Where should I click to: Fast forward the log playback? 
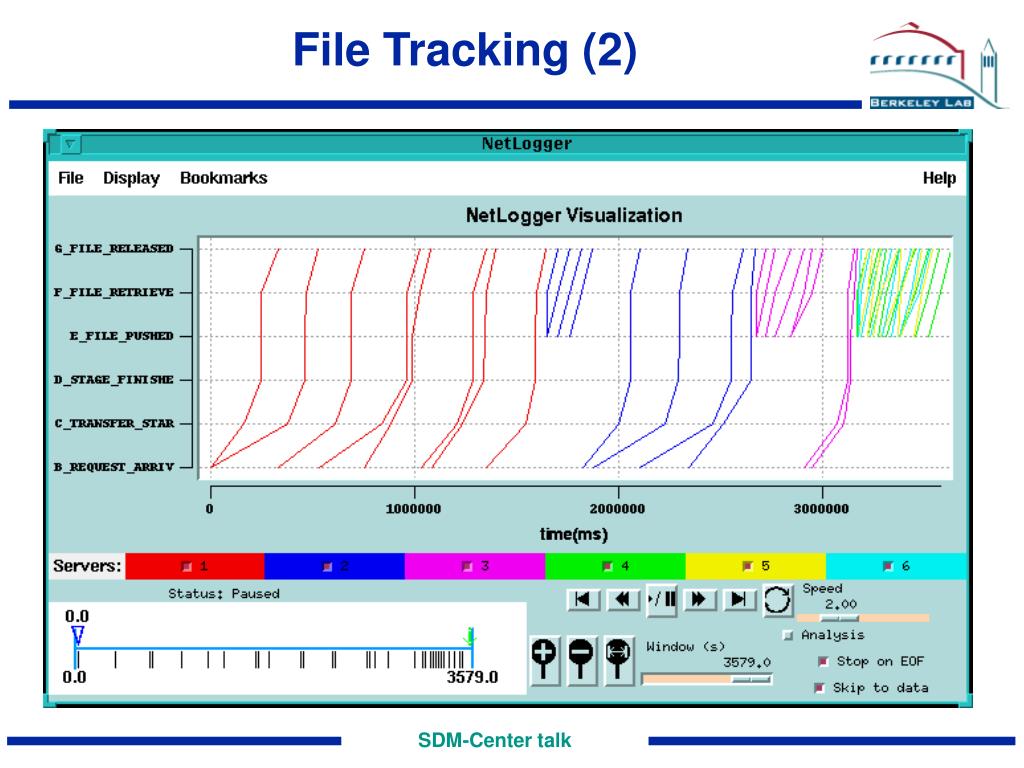coord(699,599)
